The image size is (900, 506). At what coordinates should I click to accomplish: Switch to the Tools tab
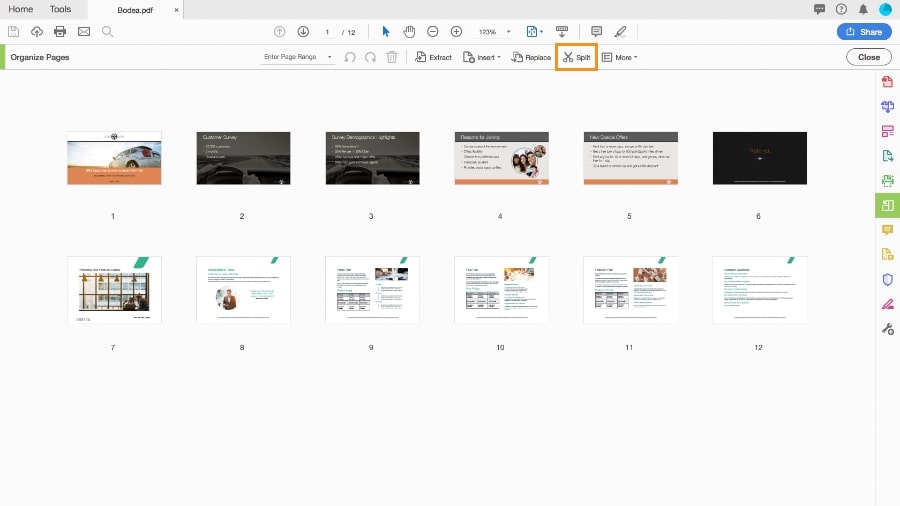60,9
